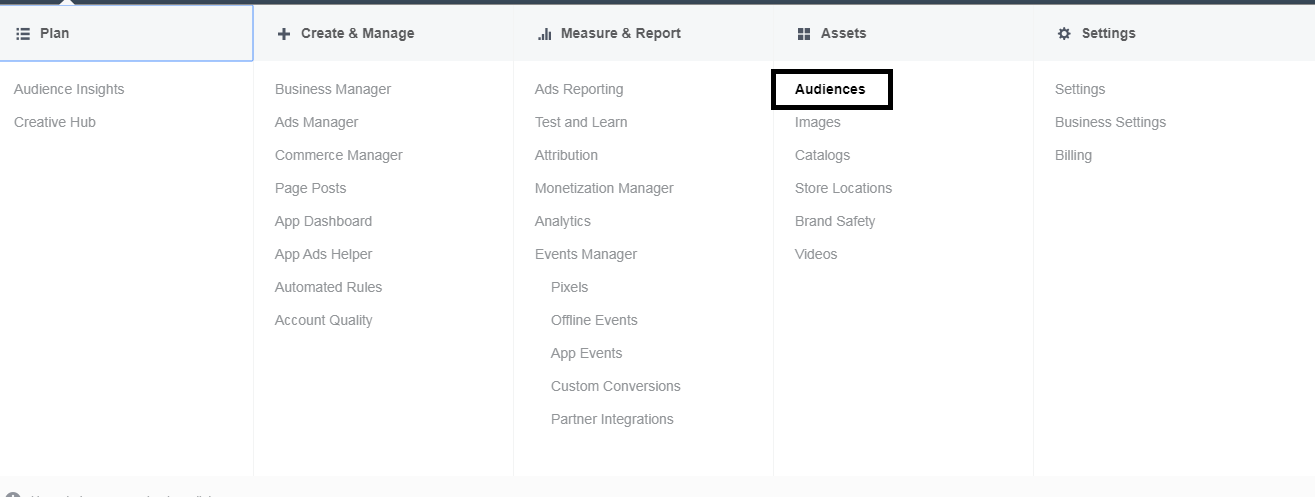Open App Ads Helper
The image size is (1315, 497).
323,254
